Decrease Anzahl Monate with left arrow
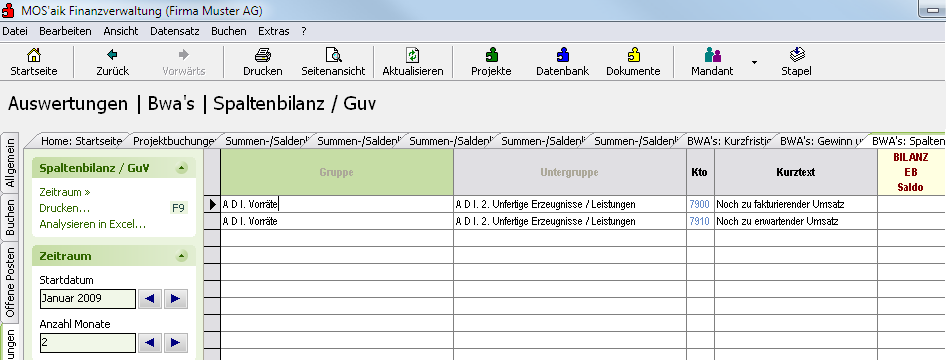Screen dimensions: 946x360 pos(150,343)
